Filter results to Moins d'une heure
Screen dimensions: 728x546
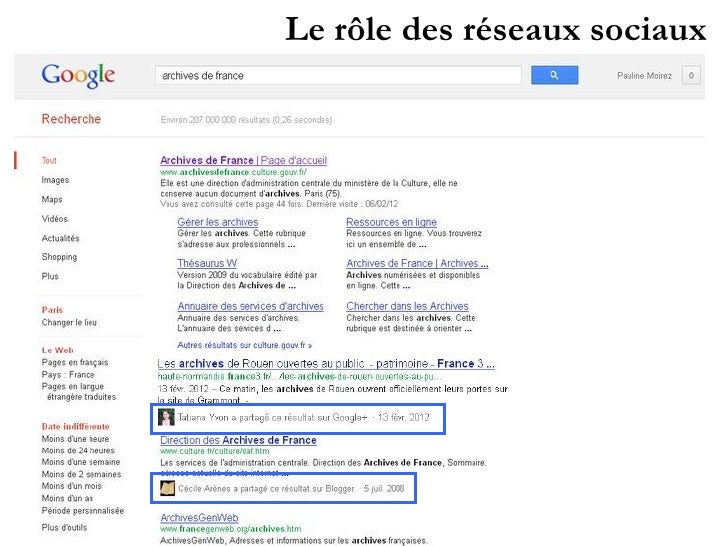coord(75,439)
